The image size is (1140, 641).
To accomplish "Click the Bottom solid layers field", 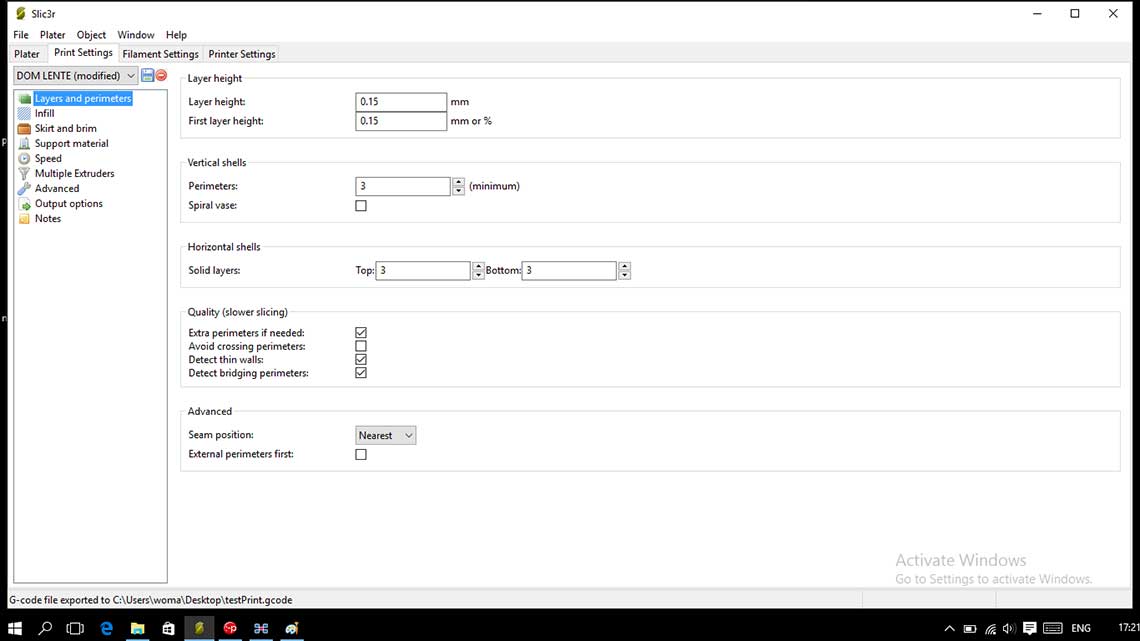I will point(569,270).
